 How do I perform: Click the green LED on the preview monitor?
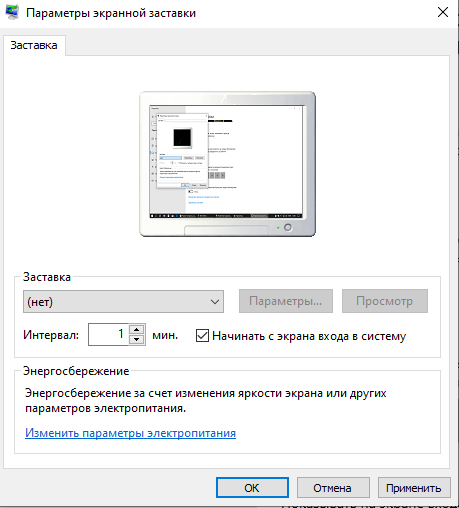[278, 228]
